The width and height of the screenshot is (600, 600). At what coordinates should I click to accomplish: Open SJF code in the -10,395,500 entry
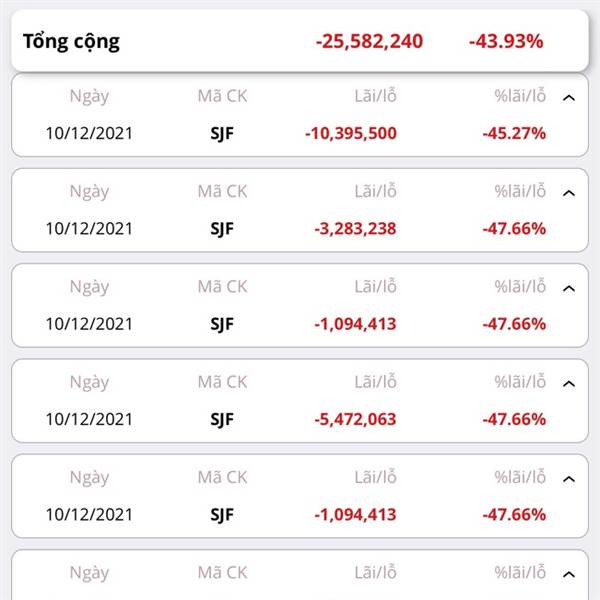[x=222, y=134]
